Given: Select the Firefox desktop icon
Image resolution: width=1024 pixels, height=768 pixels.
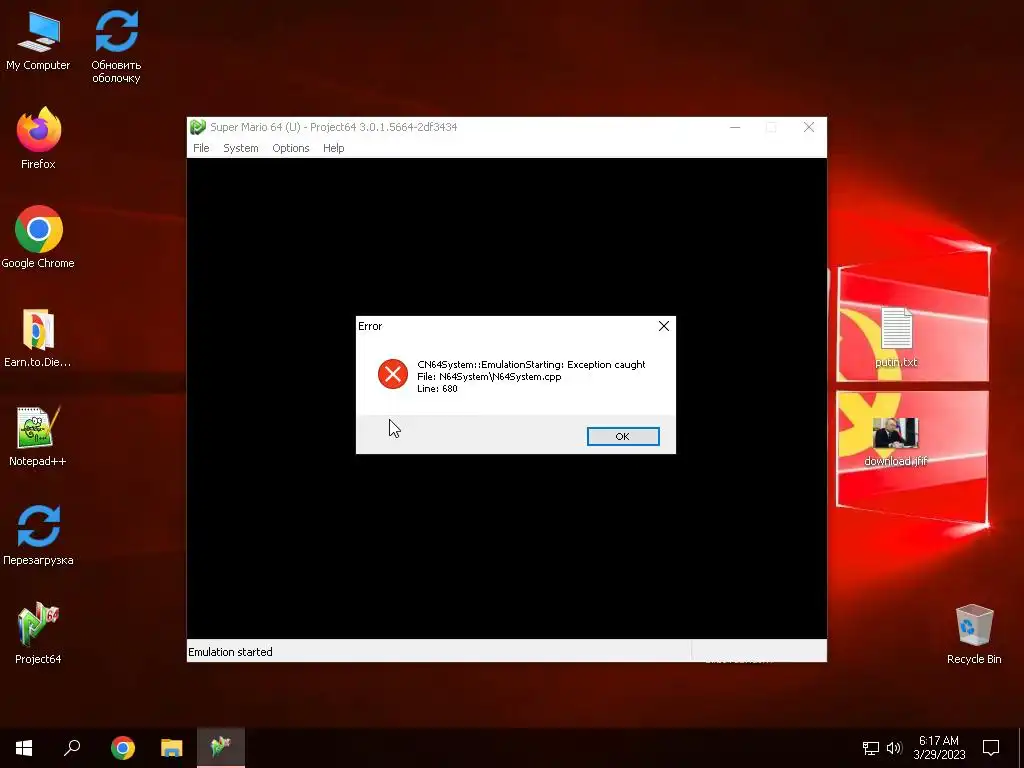Looking at the screenshot, I should (38, 138).
